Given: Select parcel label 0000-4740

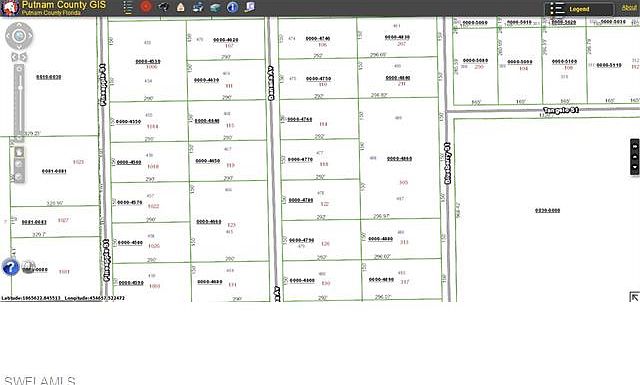Looking at the screenshot, I should [318, 38].
